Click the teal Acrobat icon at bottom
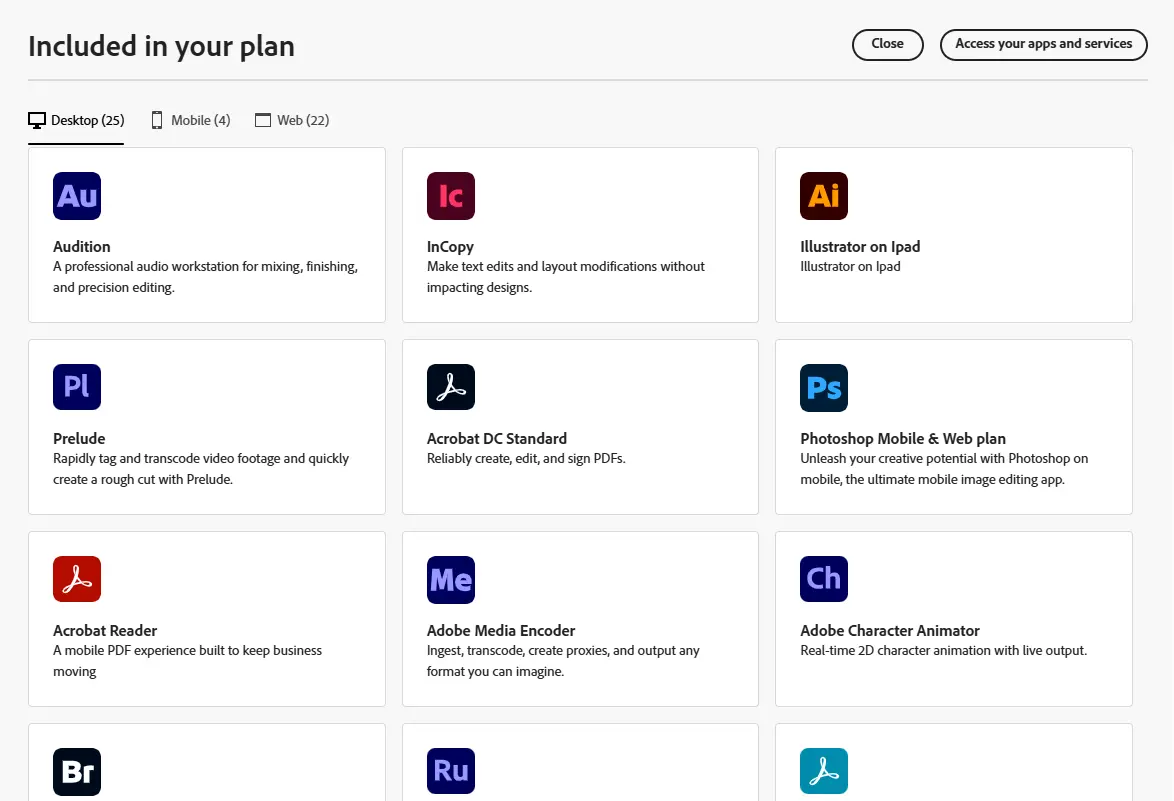Screen dimensions: 1174x801 [x=824, y=770]
